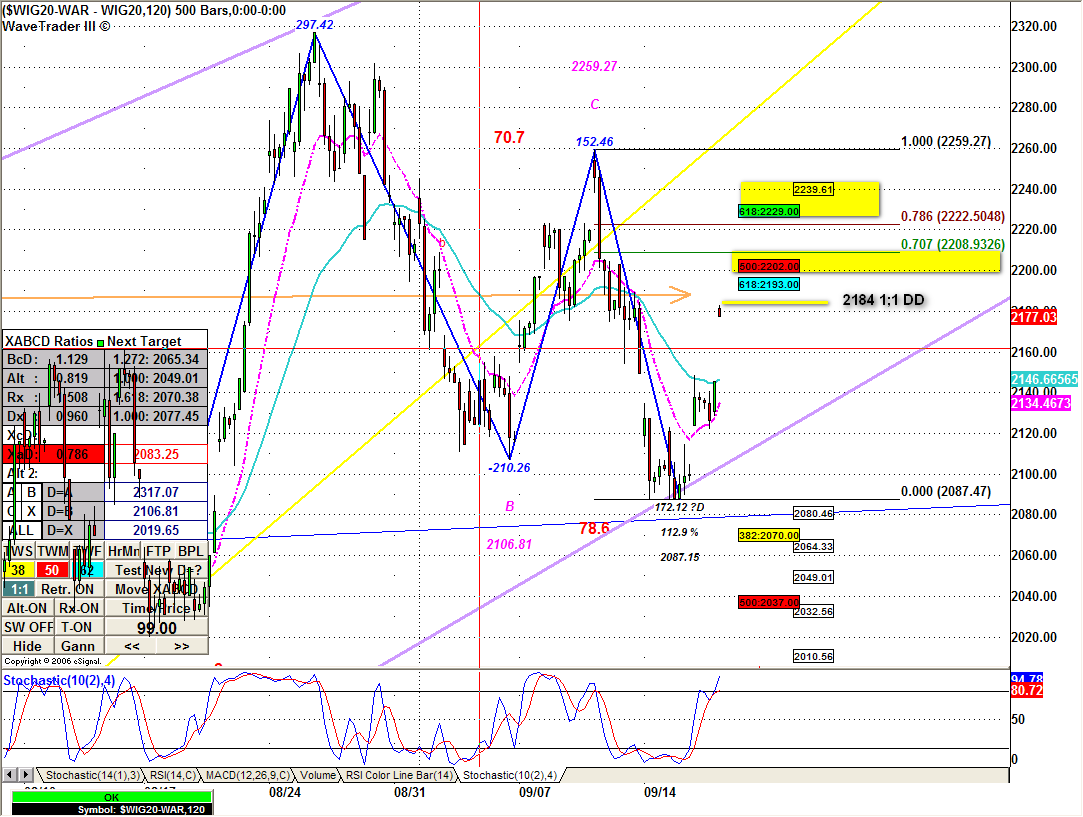This screenshot has width=1083, height=817.
Task: Click the >> forward arrow button
Action: click(x=182, y=646)
